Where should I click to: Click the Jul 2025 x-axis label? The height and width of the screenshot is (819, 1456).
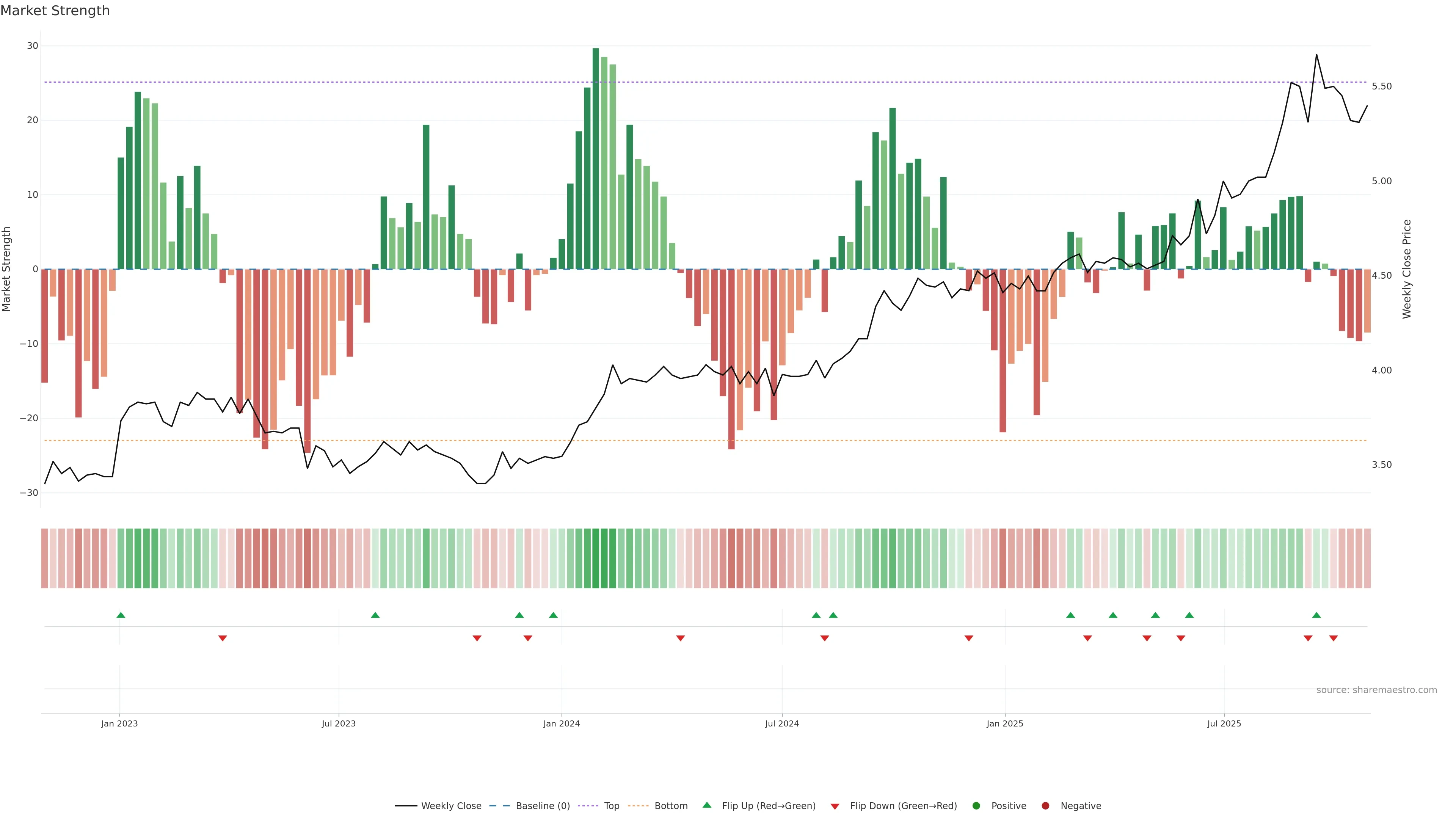coord(1224,723)
